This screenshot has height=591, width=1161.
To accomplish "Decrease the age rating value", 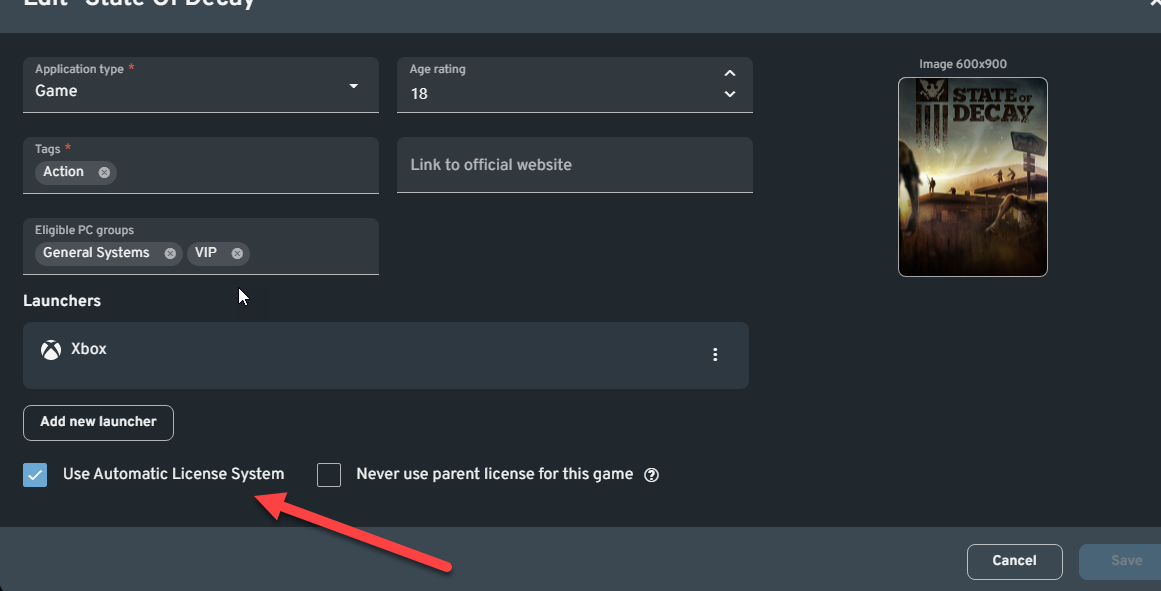I will (x=730, y=94).
